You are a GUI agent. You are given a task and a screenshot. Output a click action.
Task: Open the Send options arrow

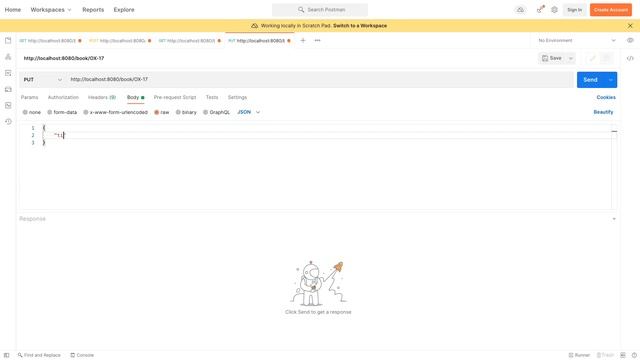(x=611, y=80)
